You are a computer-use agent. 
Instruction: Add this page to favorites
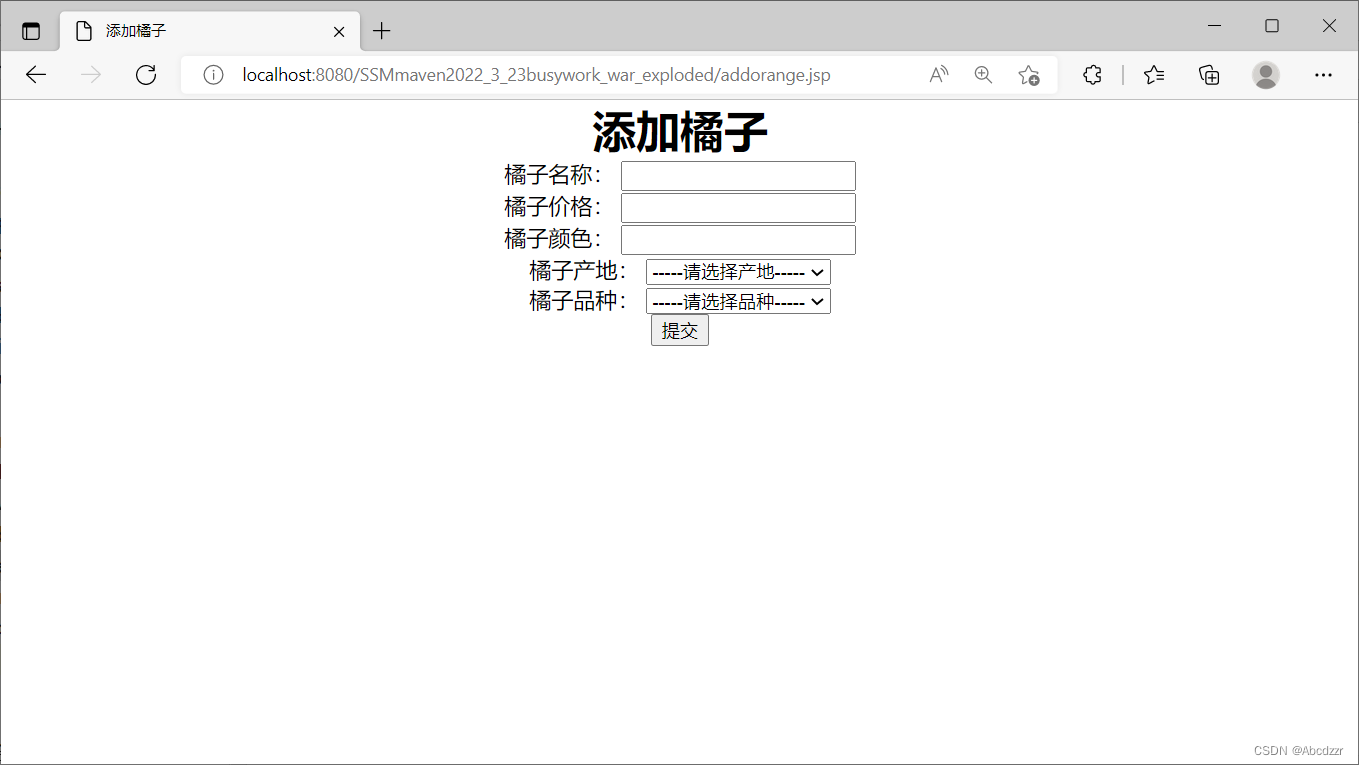coord(1028,75)
